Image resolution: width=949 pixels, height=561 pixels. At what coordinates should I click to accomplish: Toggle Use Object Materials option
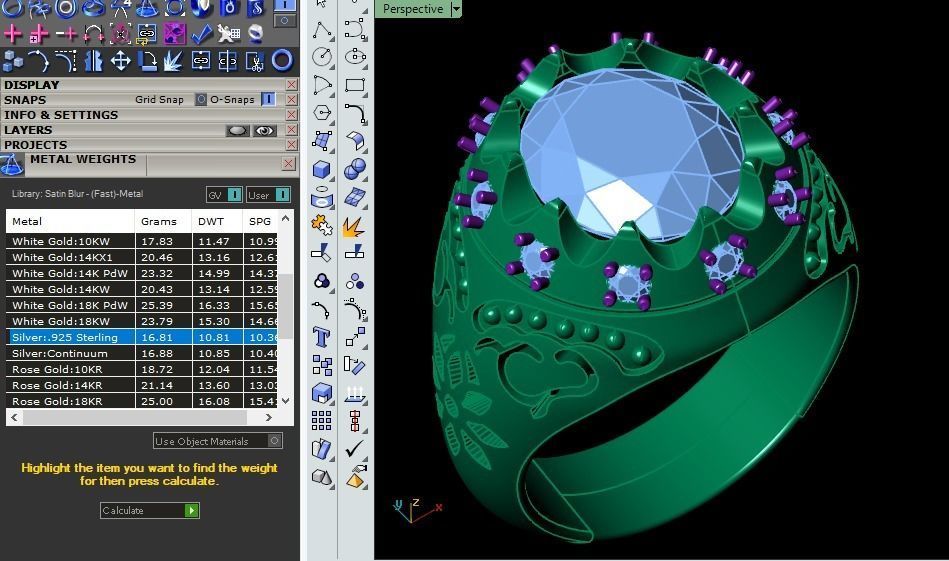275,441
